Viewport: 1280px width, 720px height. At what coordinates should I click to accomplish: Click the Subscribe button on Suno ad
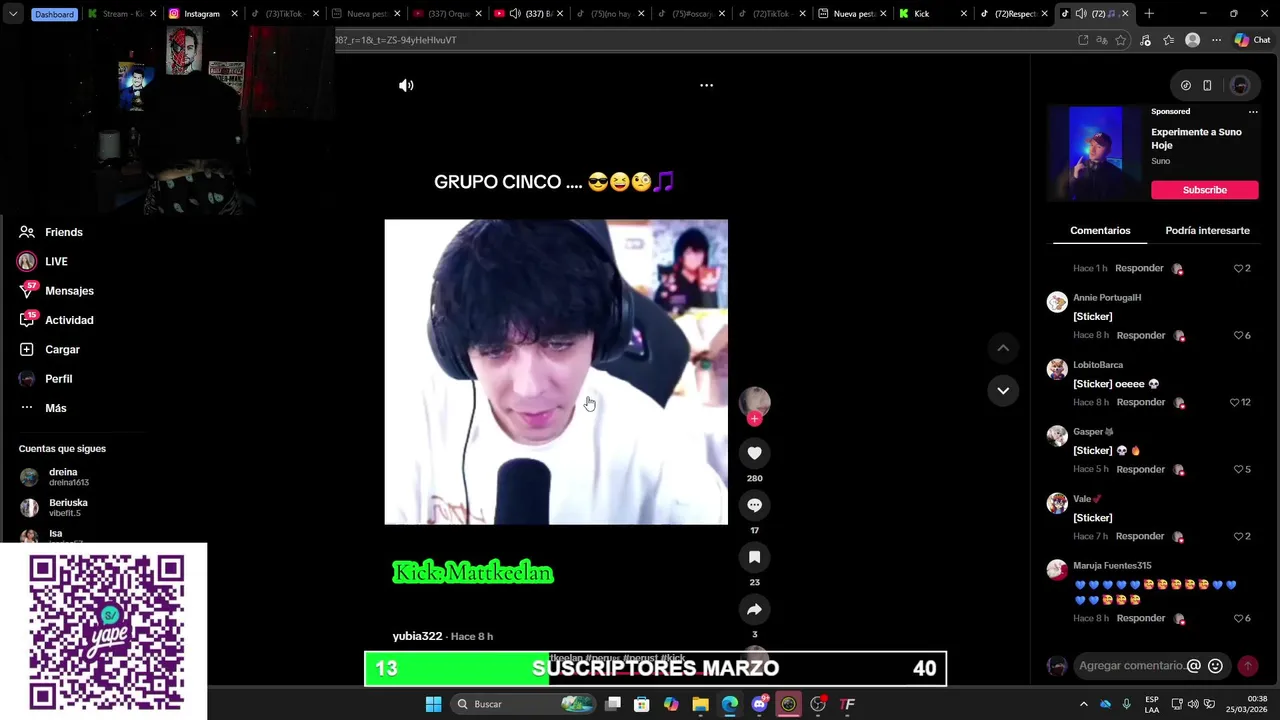click(1204, 190)
